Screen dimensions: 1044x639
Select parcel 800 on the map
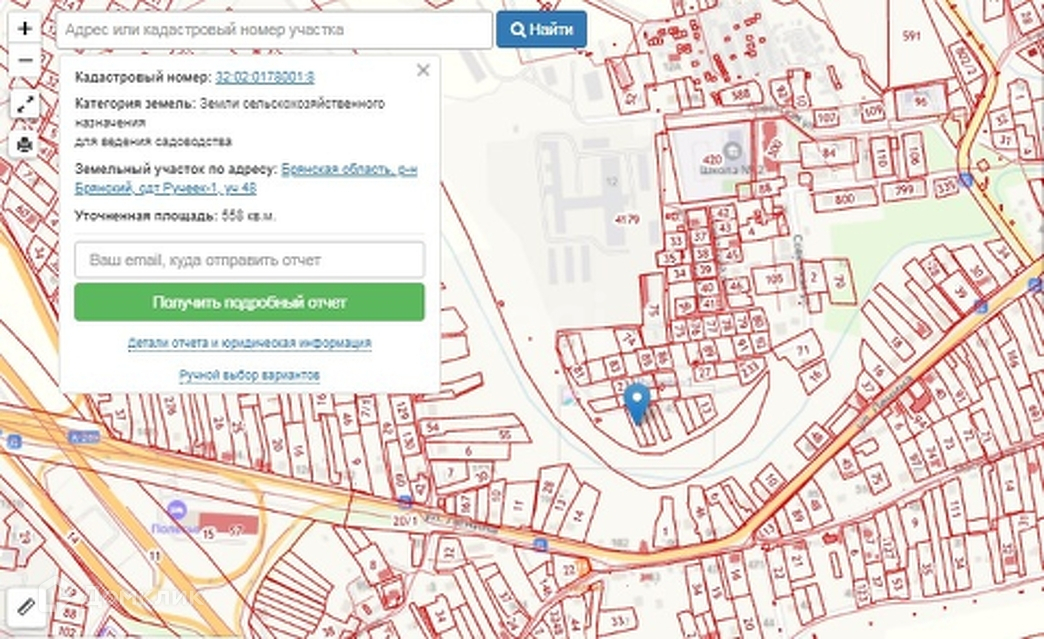tap(843, 199)
